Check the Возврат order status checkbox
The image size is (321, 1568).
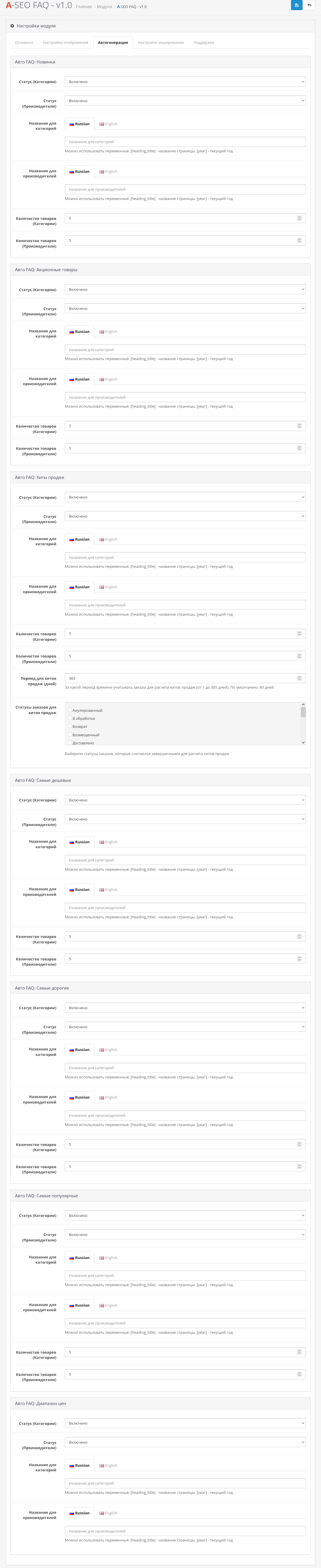(x=70, y=726)
